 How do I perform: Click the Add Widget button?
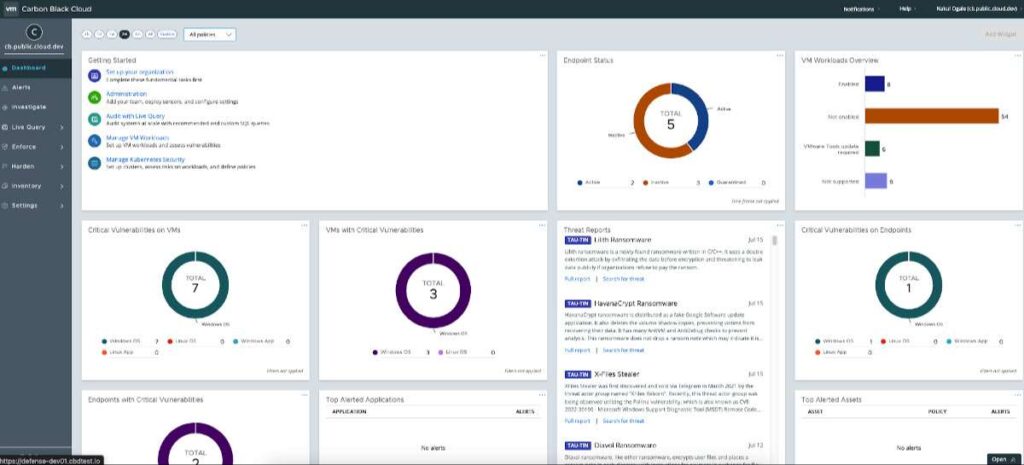click(1000, 35)
